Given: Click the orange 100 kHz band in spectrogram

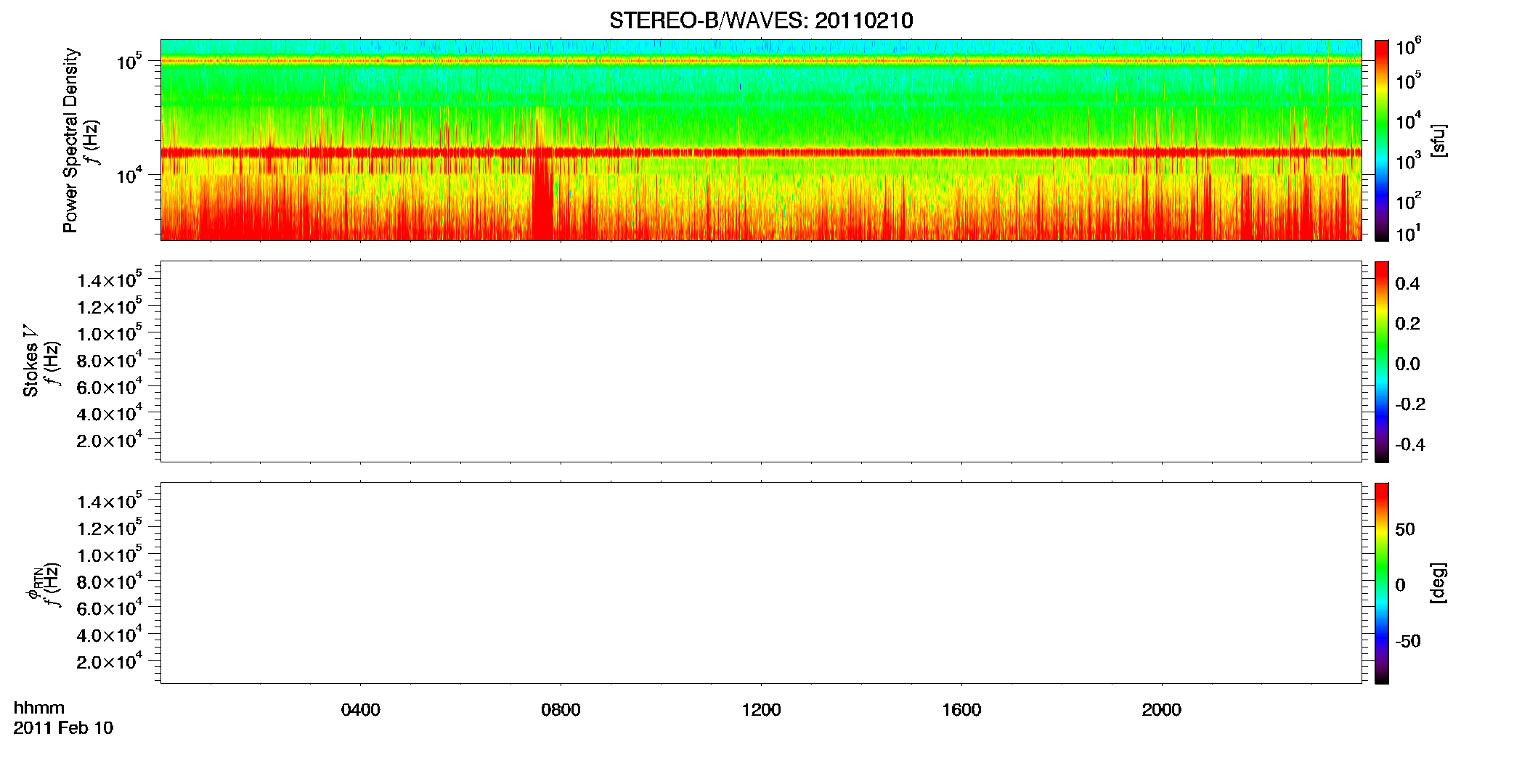Looking at the screenshot, I should [x=761, y=61].
